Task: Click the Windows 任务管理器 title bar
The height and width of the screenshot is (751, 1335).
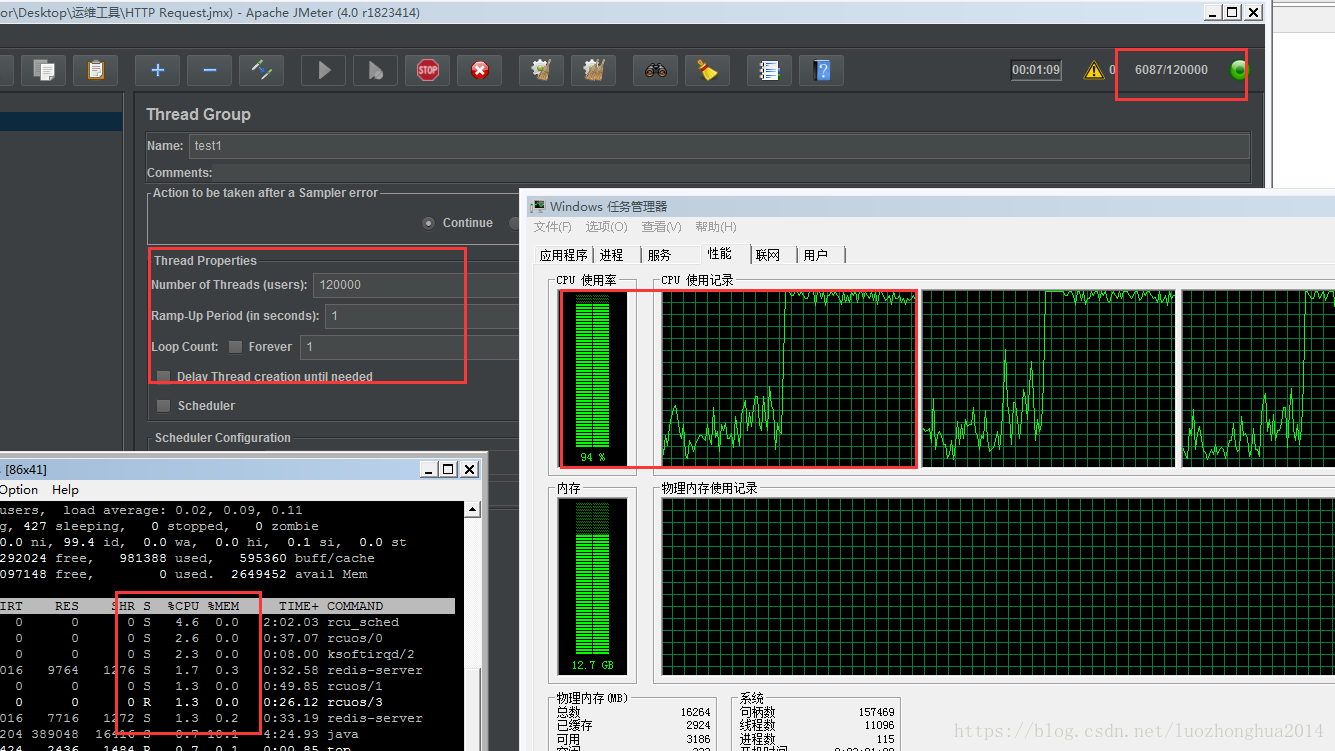Action: 930,206
